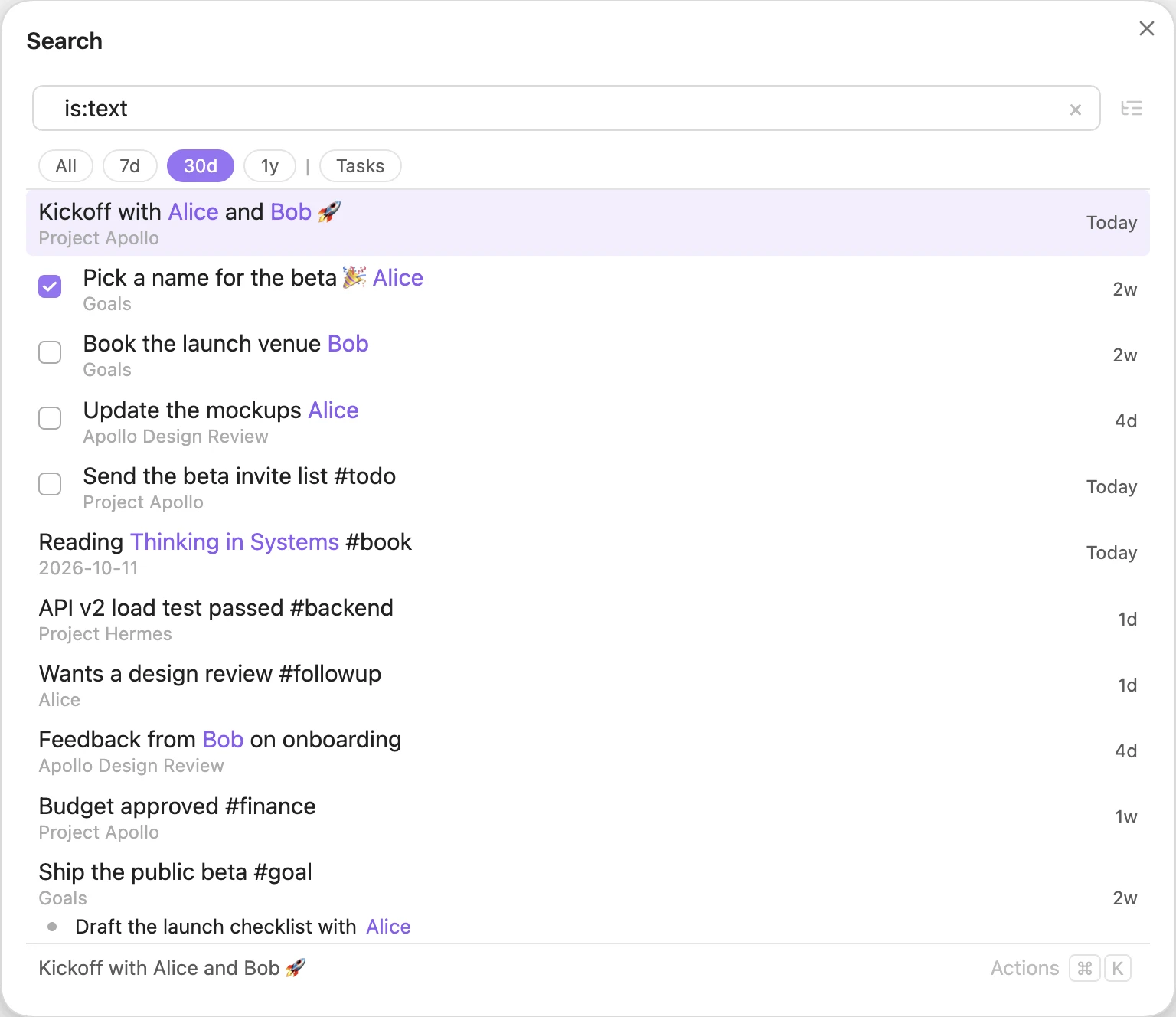Open Alice link in 'Update the mockups'
1176x1017 pixels.
(x=333, y=410)
